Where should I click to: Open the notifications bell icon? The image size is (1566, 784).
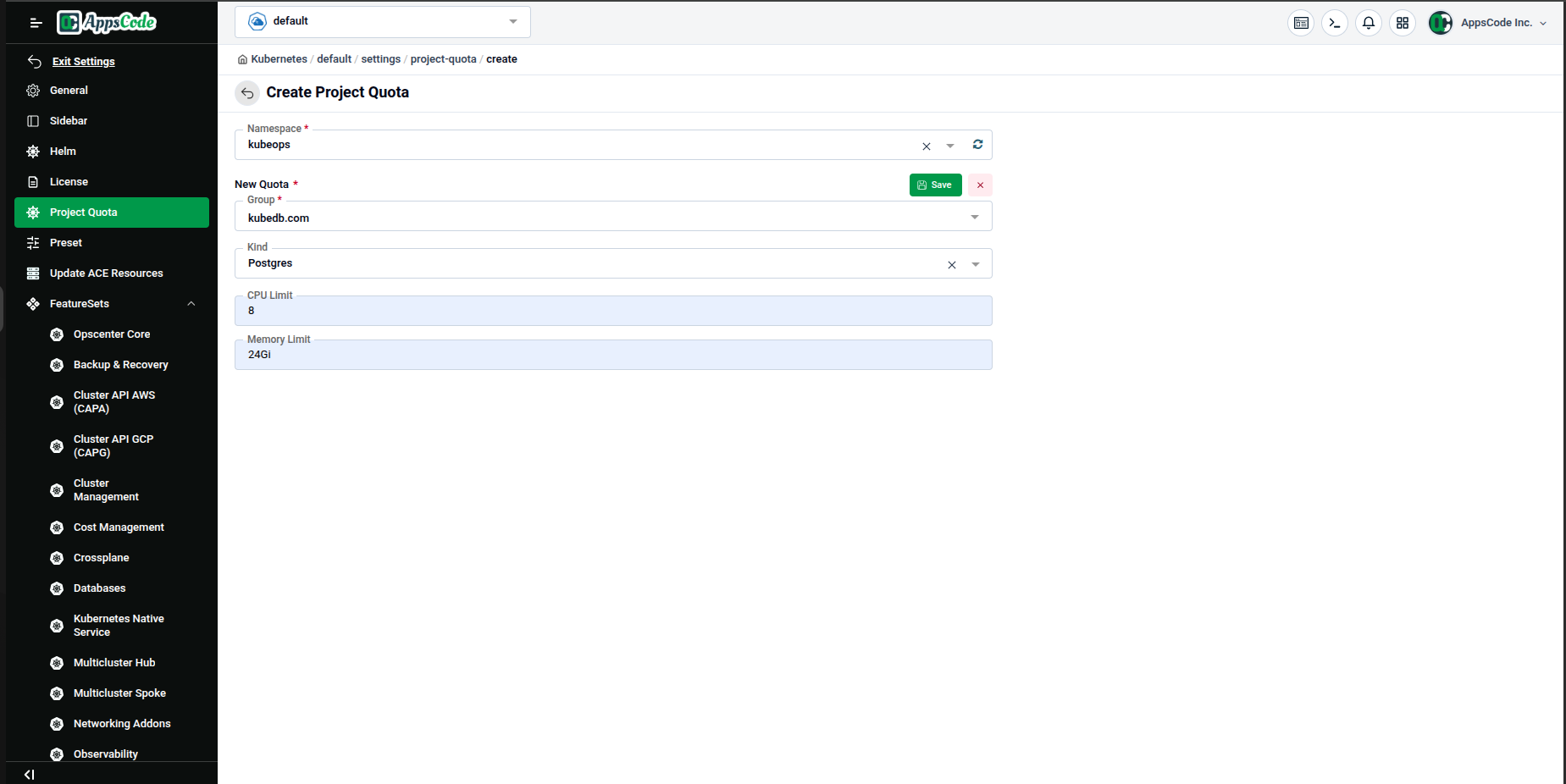[x=1369, y=23]
